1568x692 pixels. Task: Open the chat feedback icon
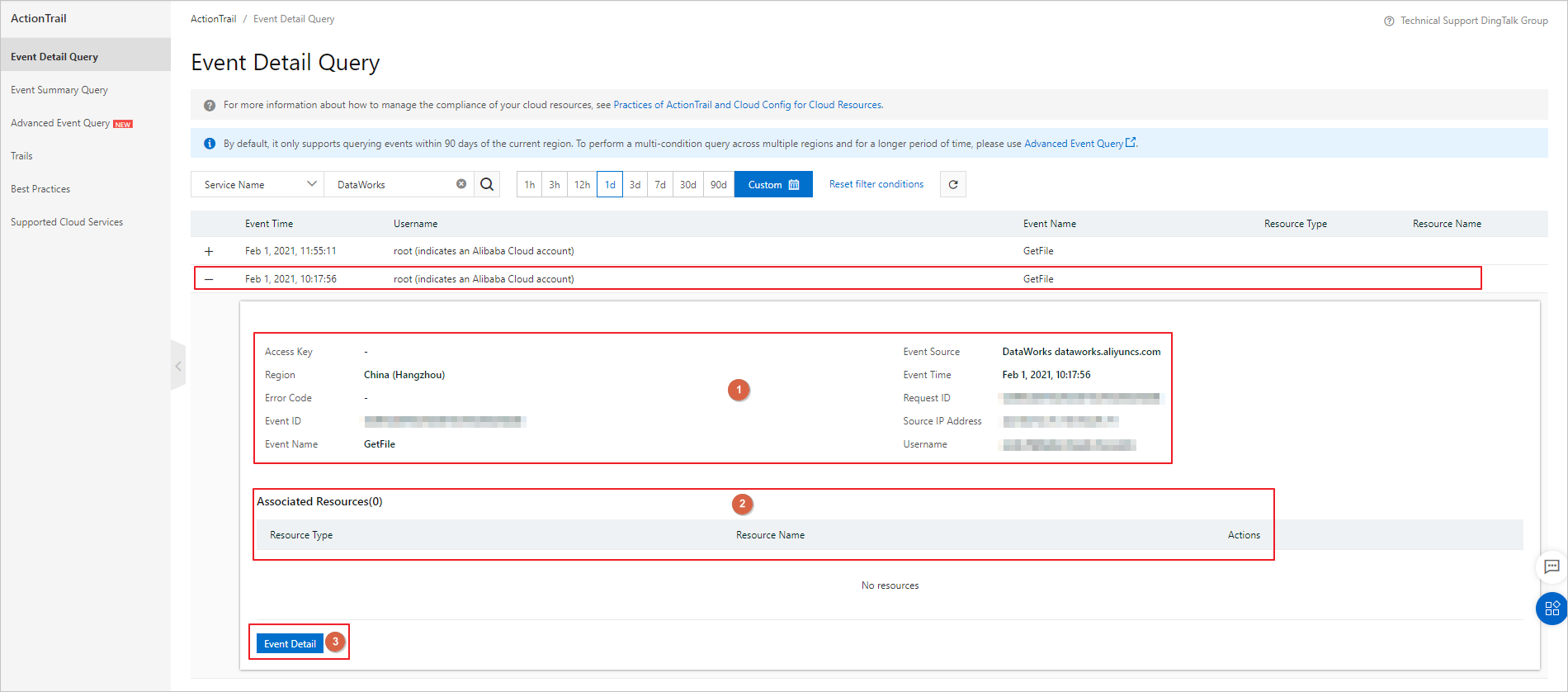coord(1551,566)
